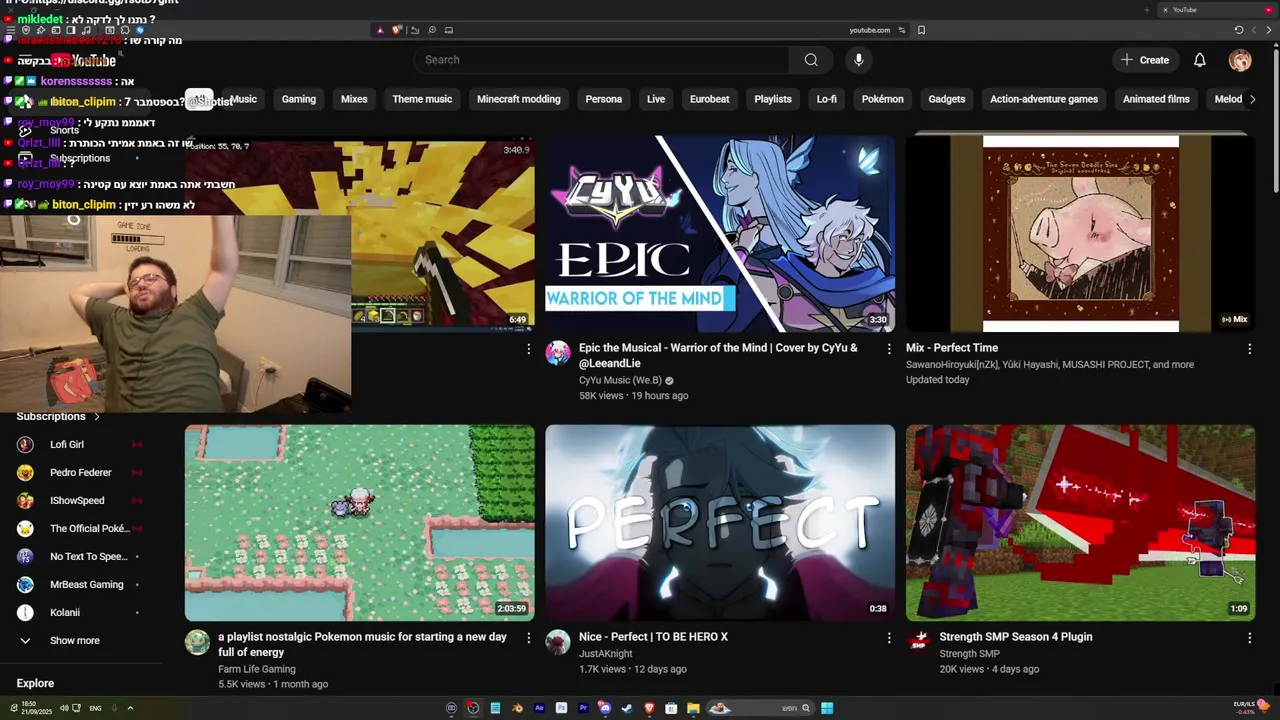Open the notifications bell
1280x720 pixels.
(x=1199, y=60)
